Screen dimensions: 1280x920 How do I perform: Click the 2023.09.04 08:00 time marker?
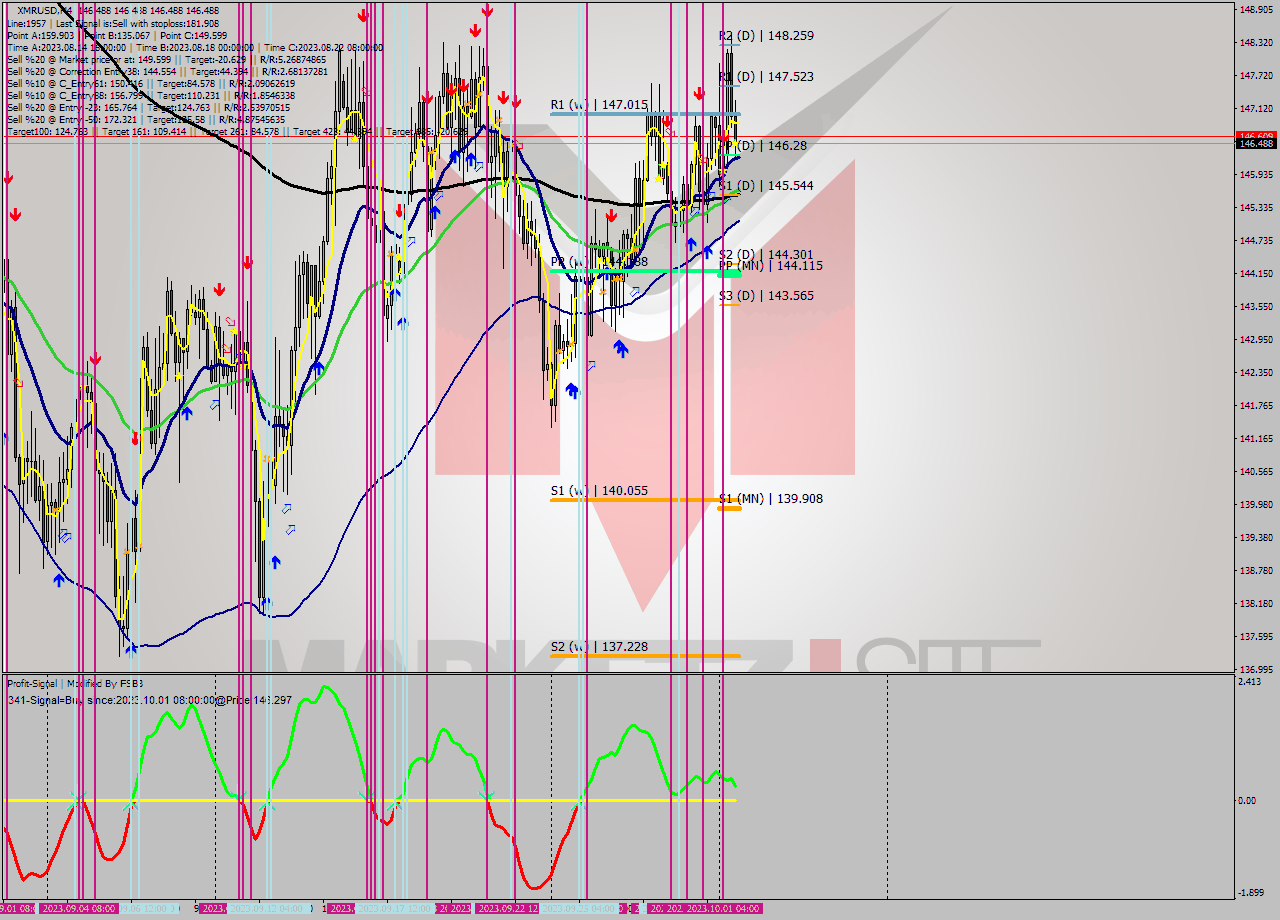point(78,908)
